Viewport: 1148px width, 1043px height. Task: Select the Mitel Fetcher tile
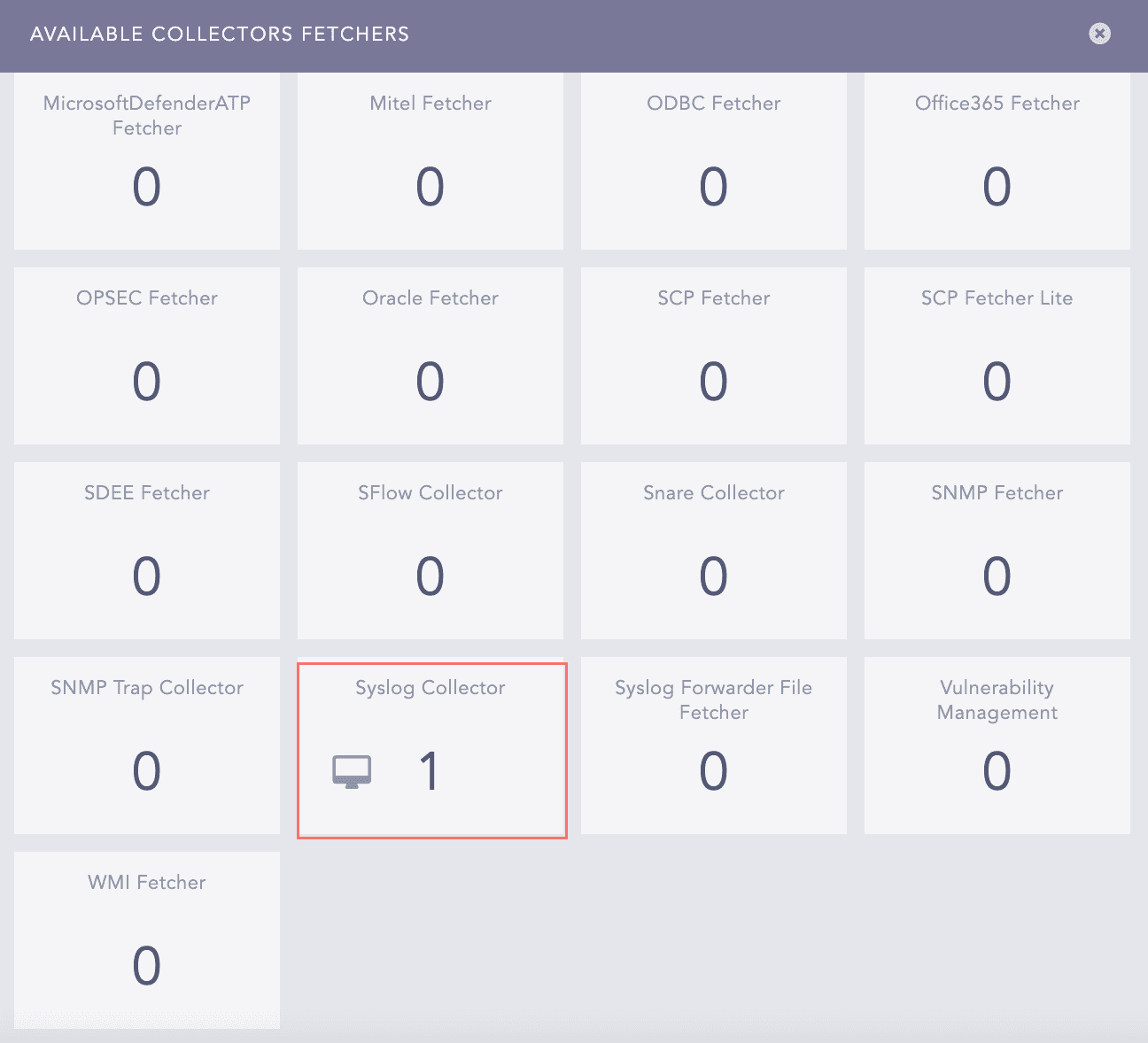(430, 161)
